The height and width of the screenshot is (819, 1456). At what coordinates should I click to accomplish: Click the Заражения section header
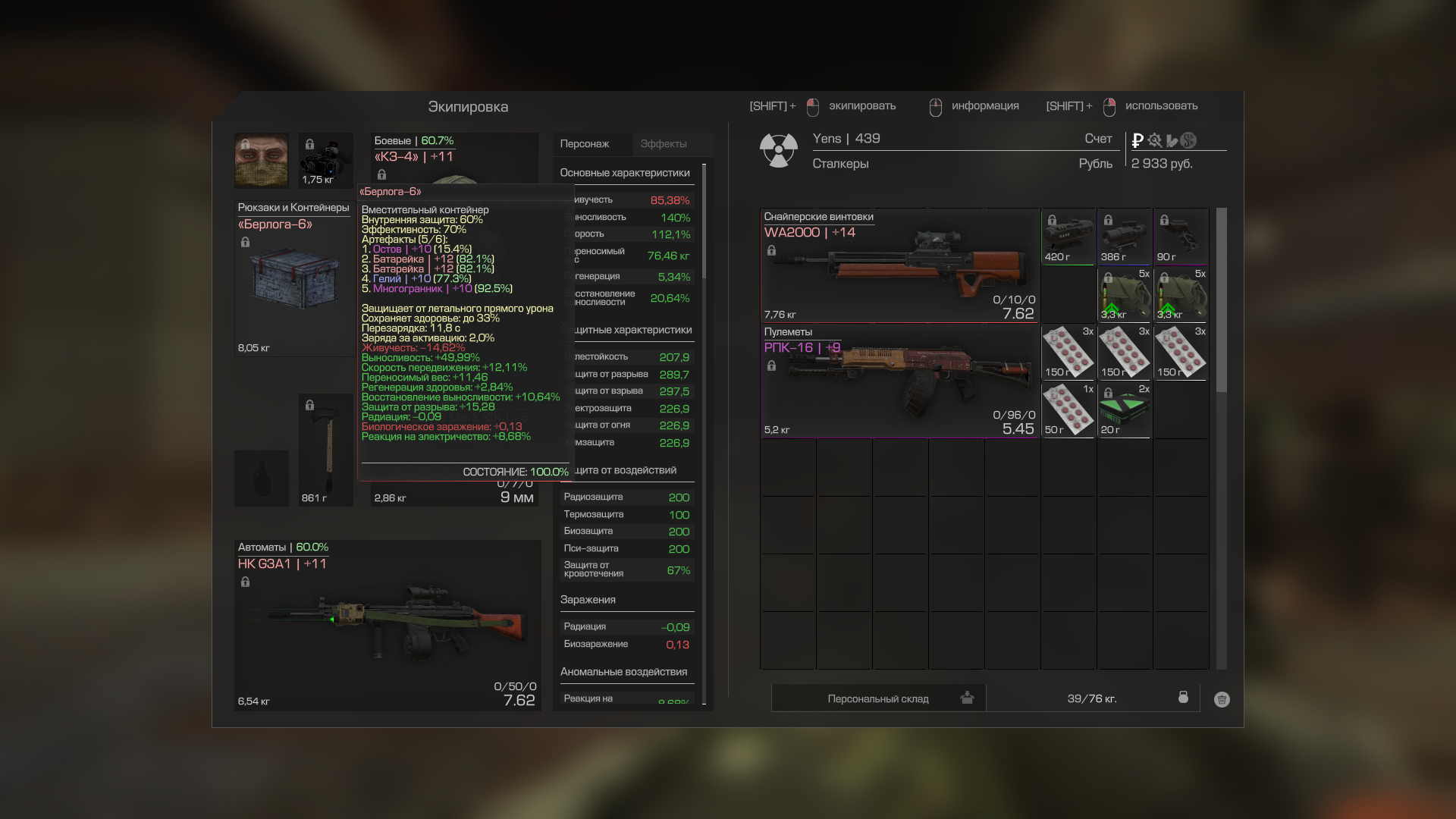588,600
